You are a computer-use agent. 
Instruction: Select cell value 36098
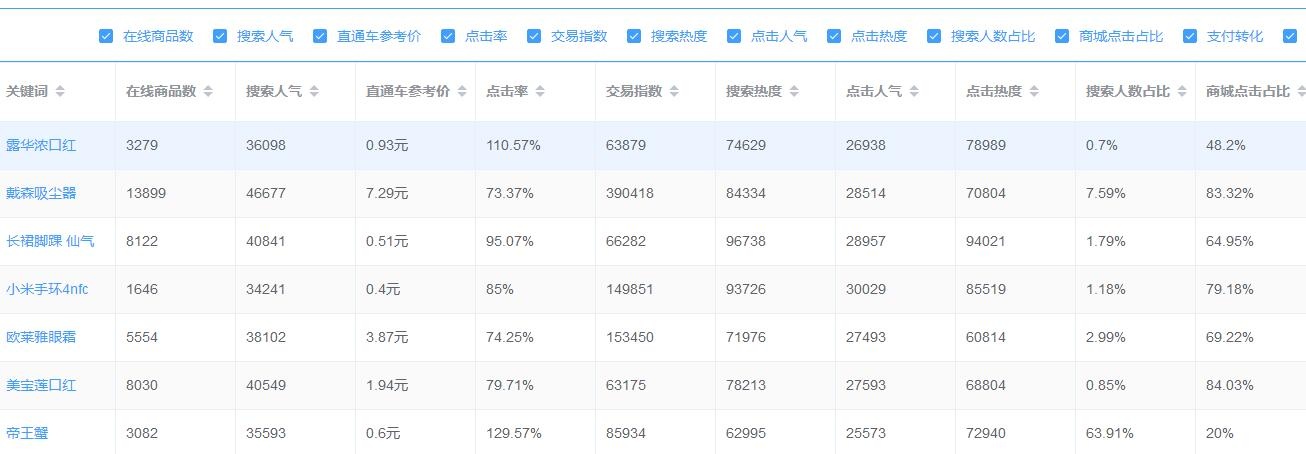pyautogui.click(x=266, y=145)
